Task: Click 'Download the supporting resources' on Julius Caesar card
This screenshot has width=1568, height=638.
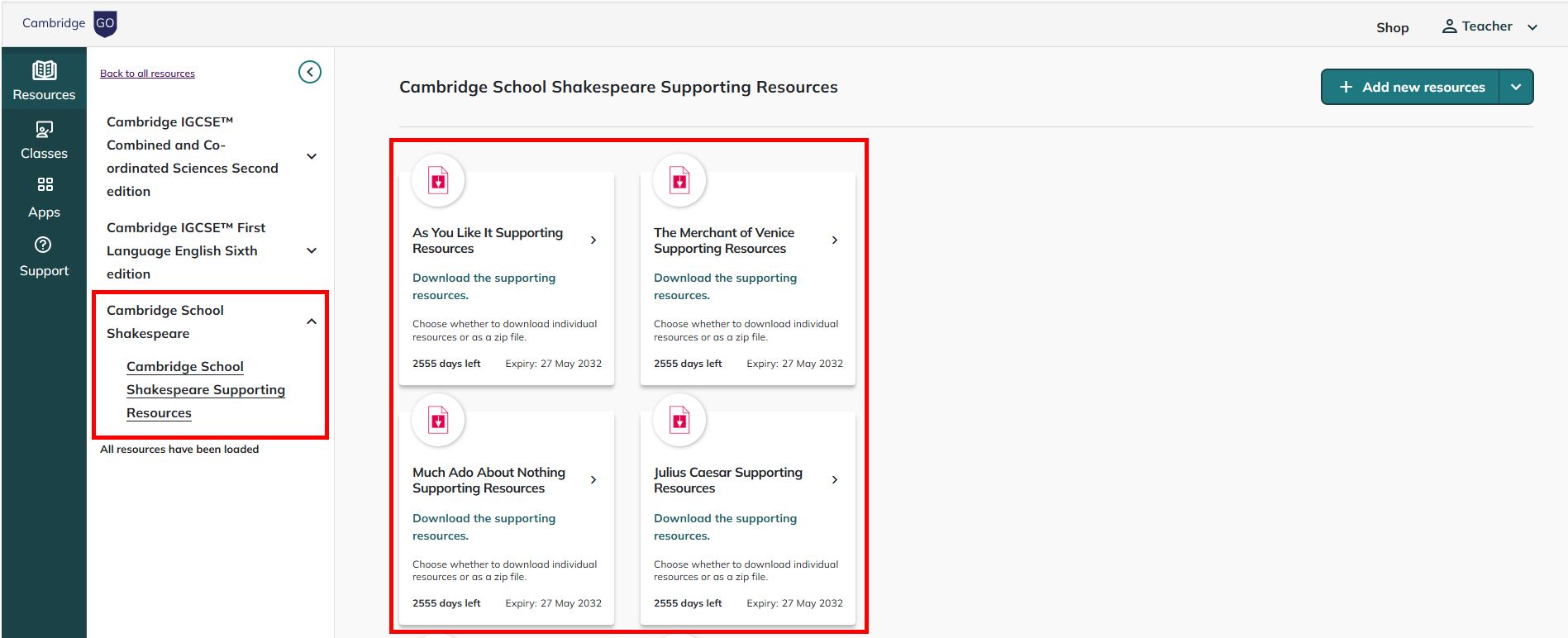Action: point(725,527)
